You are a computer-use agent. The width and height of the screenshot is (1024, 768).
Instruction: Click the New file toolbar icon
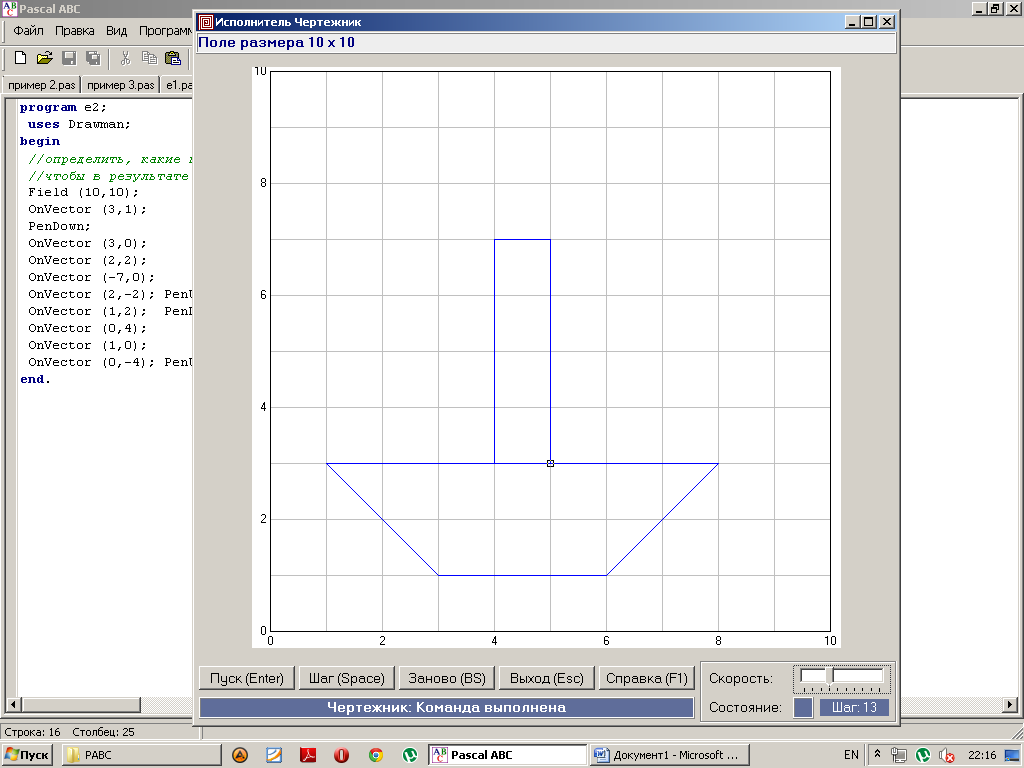(20, 58)
